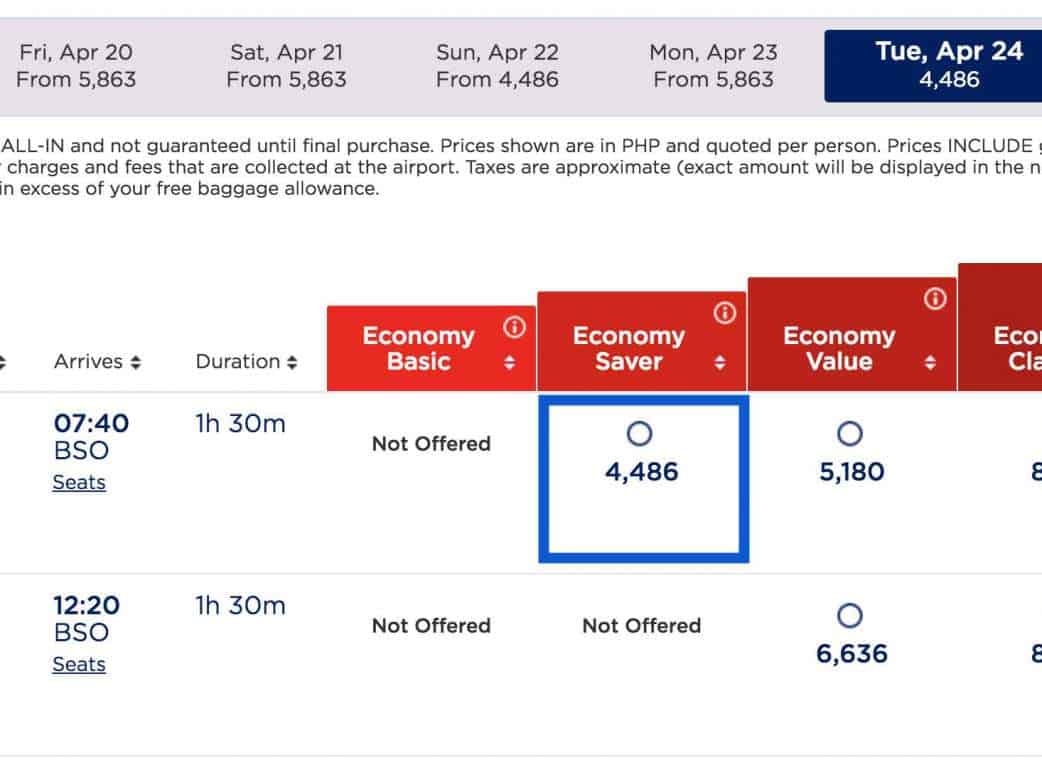The height and width of the screenshot is (782, 1042).
Task: Open Economy Basic fare info icon
Action: tap(515, 327)
